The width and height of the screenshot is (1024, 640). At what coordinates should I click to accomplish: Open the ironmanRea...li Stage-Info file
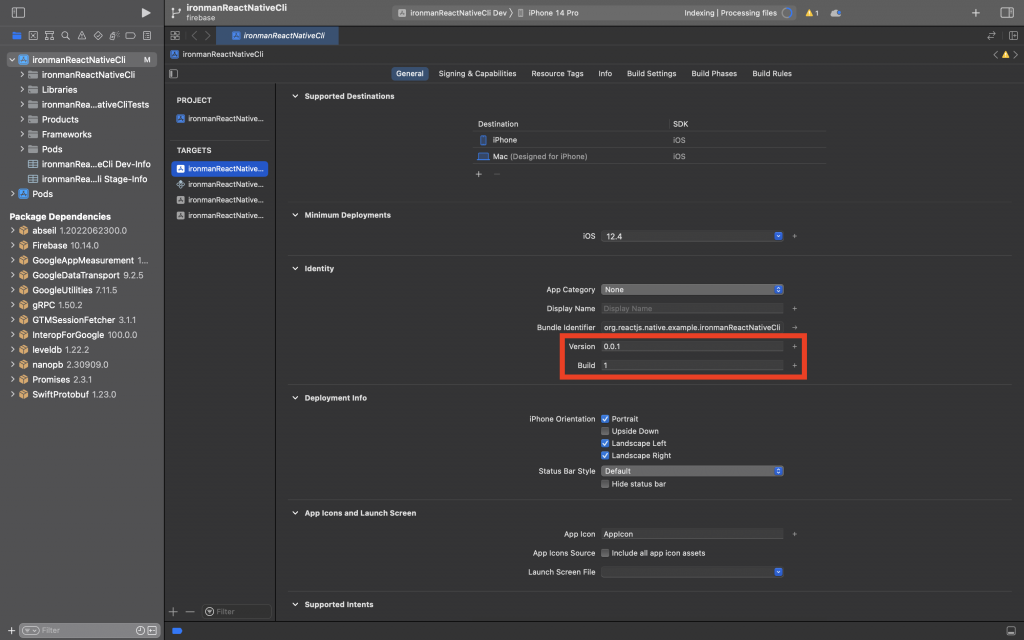(x=88, y=179)
